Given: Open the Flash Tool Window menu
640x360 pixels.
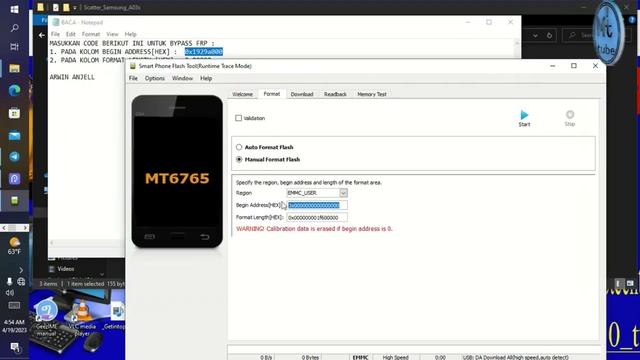Looking at the screenshot, I should (182, 78).
